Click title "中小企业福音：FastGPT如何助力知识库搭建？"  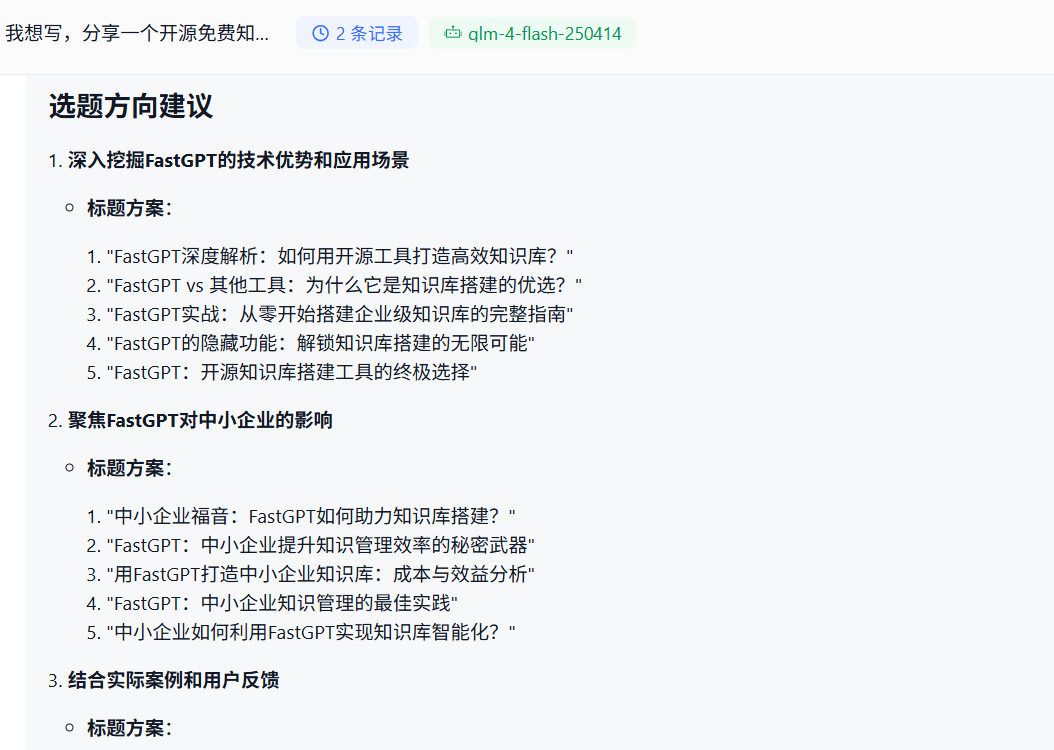click(311, 516)
